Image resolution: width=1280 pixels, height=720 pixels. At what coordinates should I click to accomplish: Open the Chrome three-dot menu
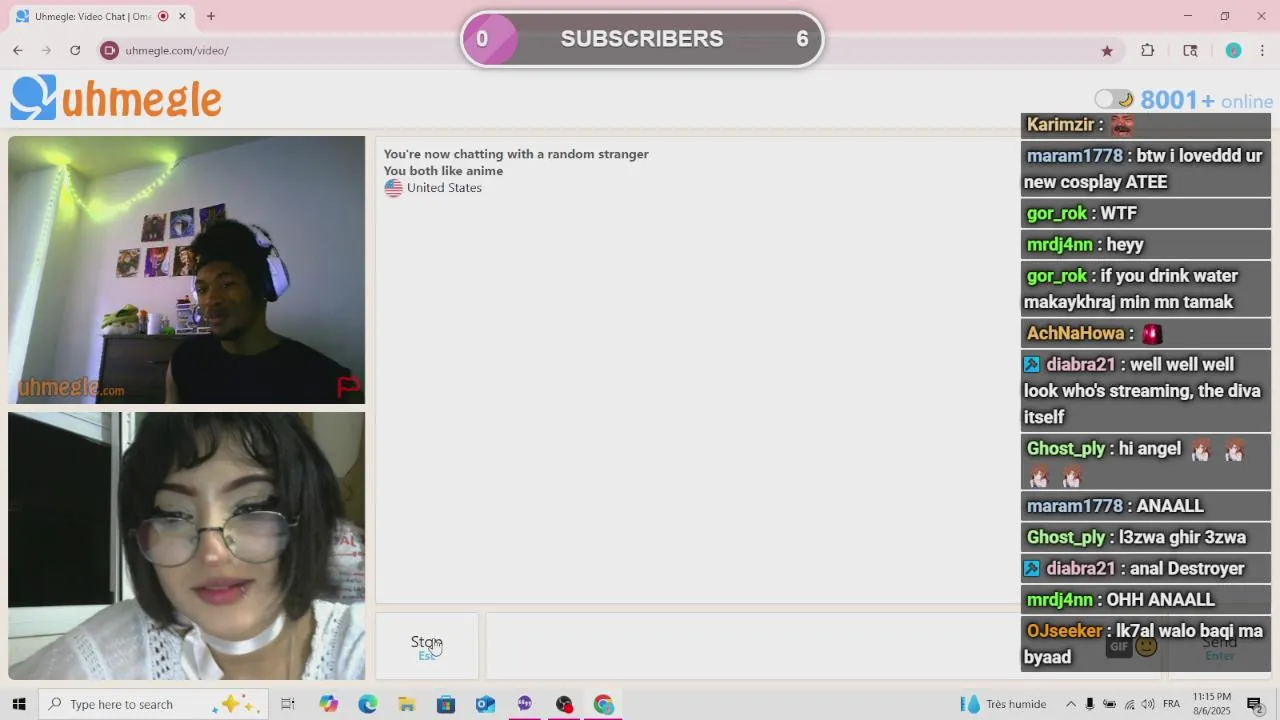[1262, 50]
